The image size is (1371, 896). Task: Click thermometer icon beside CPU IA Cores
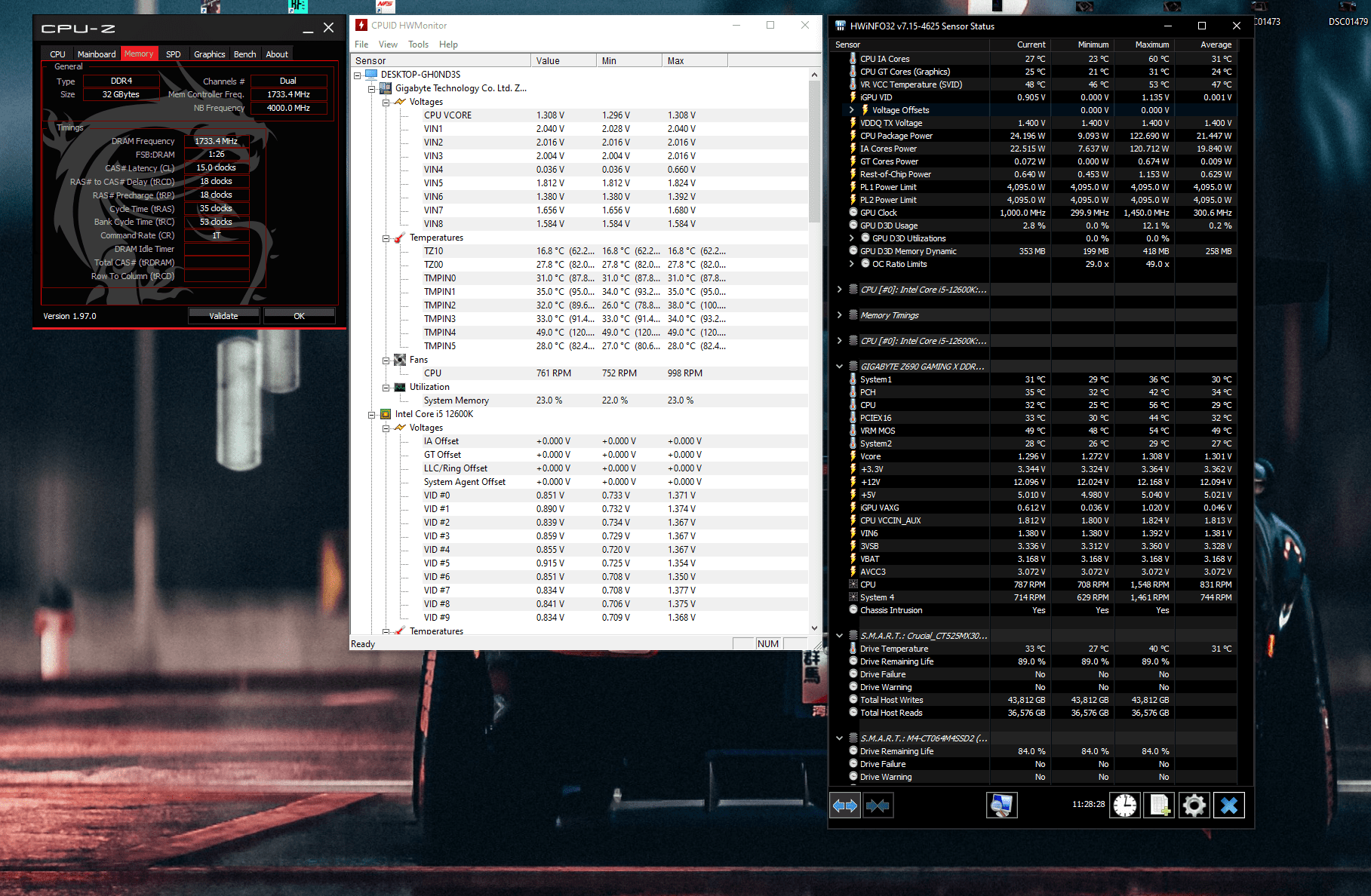point(853,59)
